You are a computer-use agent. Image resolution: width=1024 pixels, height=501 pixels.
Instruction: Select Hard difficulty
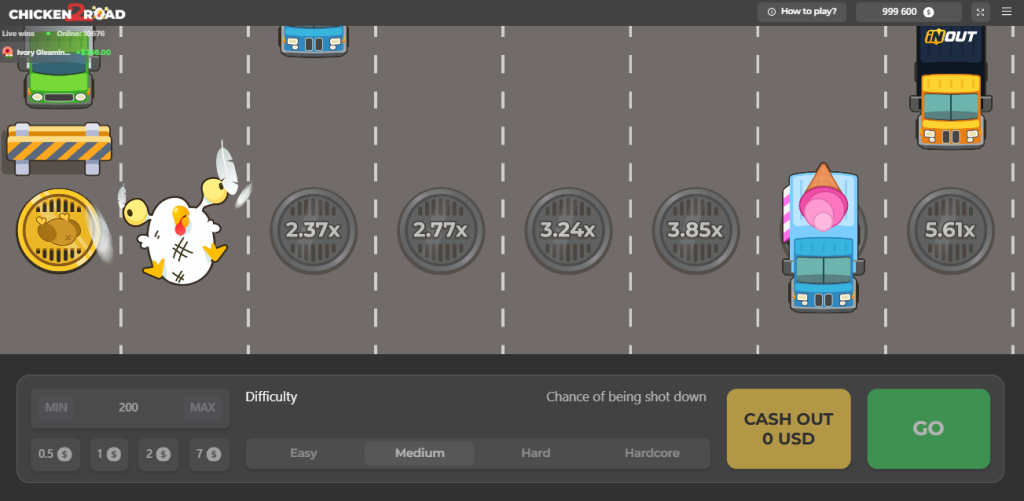[x=536, y=453]
